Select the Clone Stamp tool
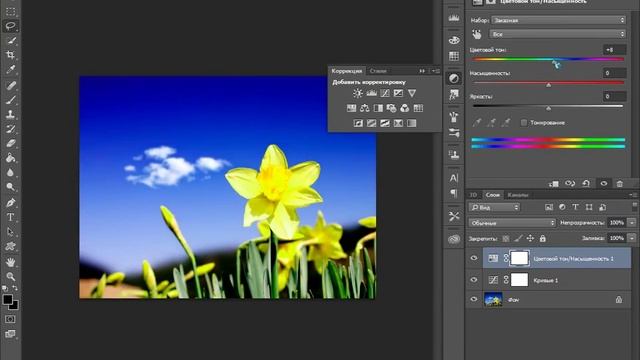 point(11,114)
